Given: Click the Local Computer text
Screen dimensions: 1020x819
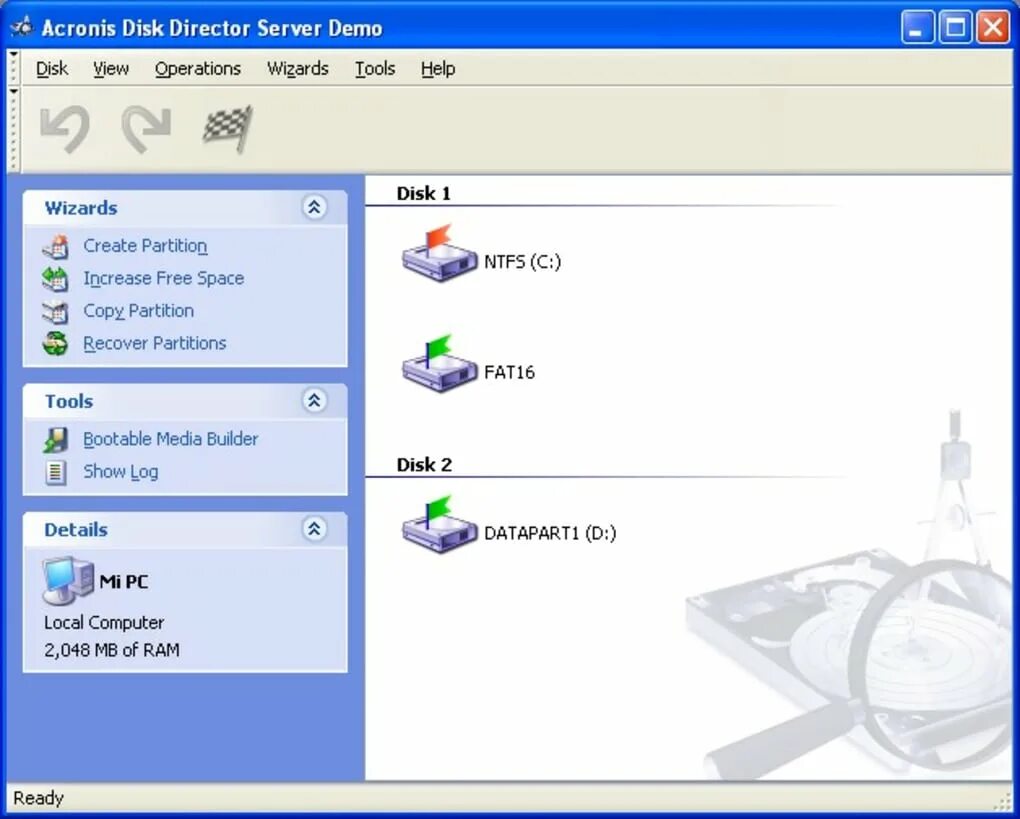Looking at the screenshot, I should pos(104,623).
